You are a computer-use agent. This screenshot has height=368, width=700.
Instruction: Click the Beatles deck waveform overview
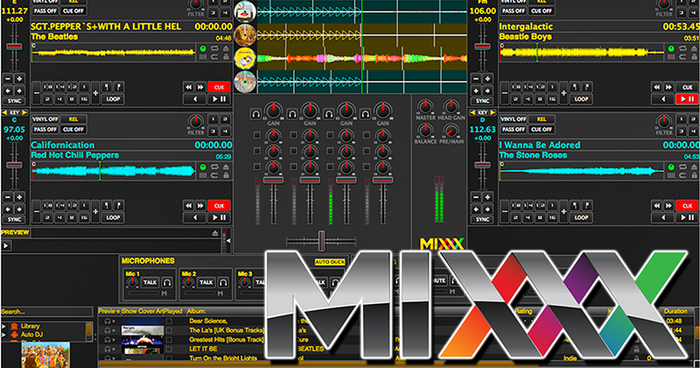pyautogui.click(x=114, y=53)
